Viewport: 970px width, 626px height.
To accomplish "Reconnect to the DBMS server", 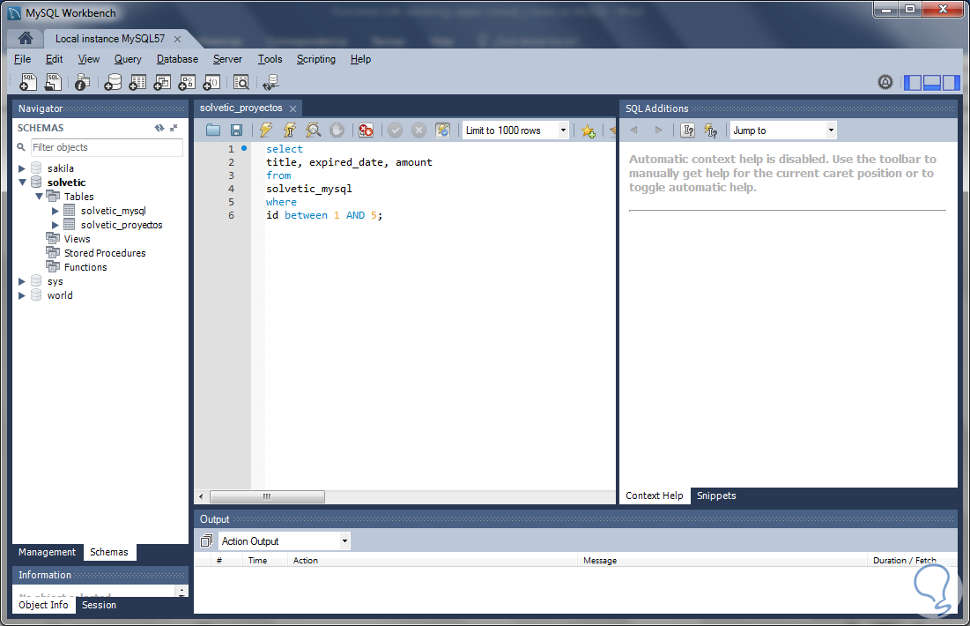I will click(x=270, y=82).
